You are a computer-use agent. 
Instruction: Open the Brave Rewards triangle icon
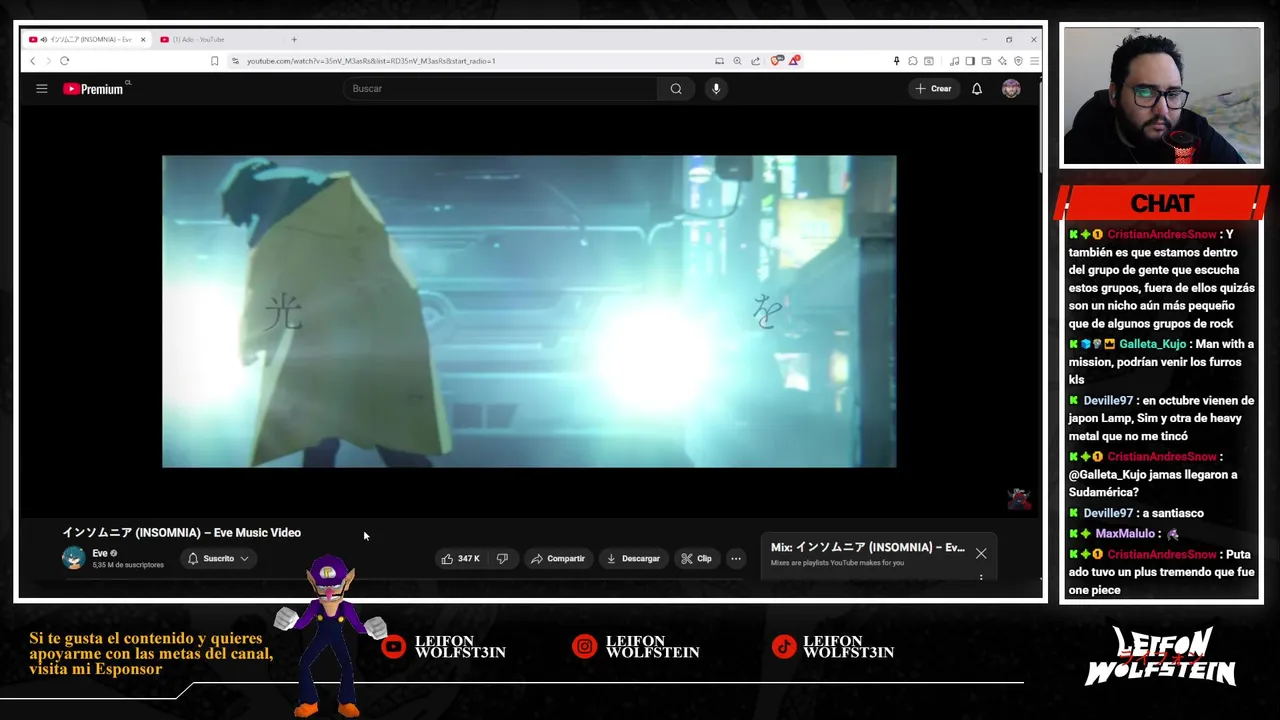point(794,61)
